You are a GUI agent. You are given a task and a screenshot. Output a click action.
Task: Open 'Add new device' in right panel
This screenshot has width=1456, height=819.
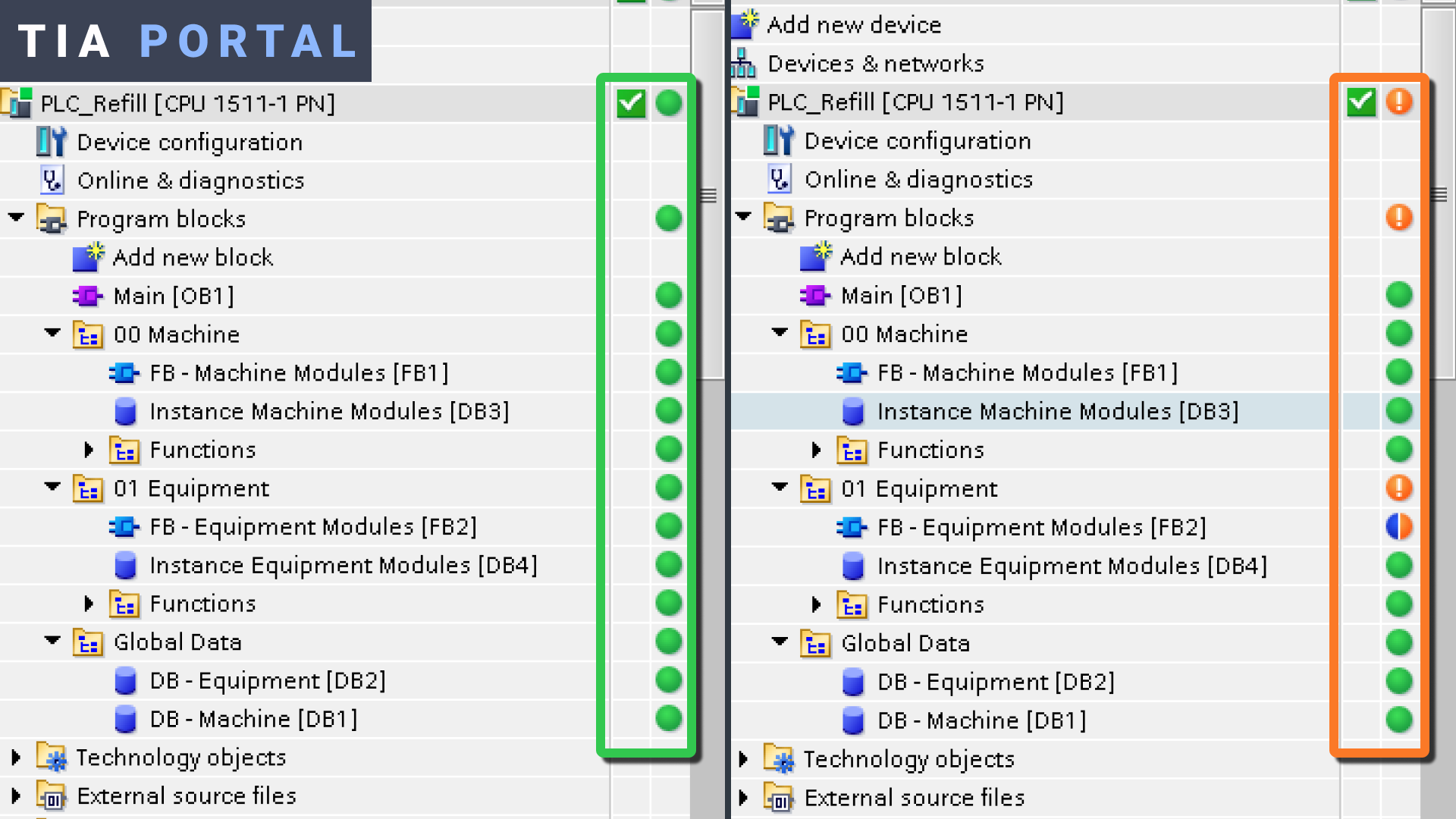pos(854,25)
